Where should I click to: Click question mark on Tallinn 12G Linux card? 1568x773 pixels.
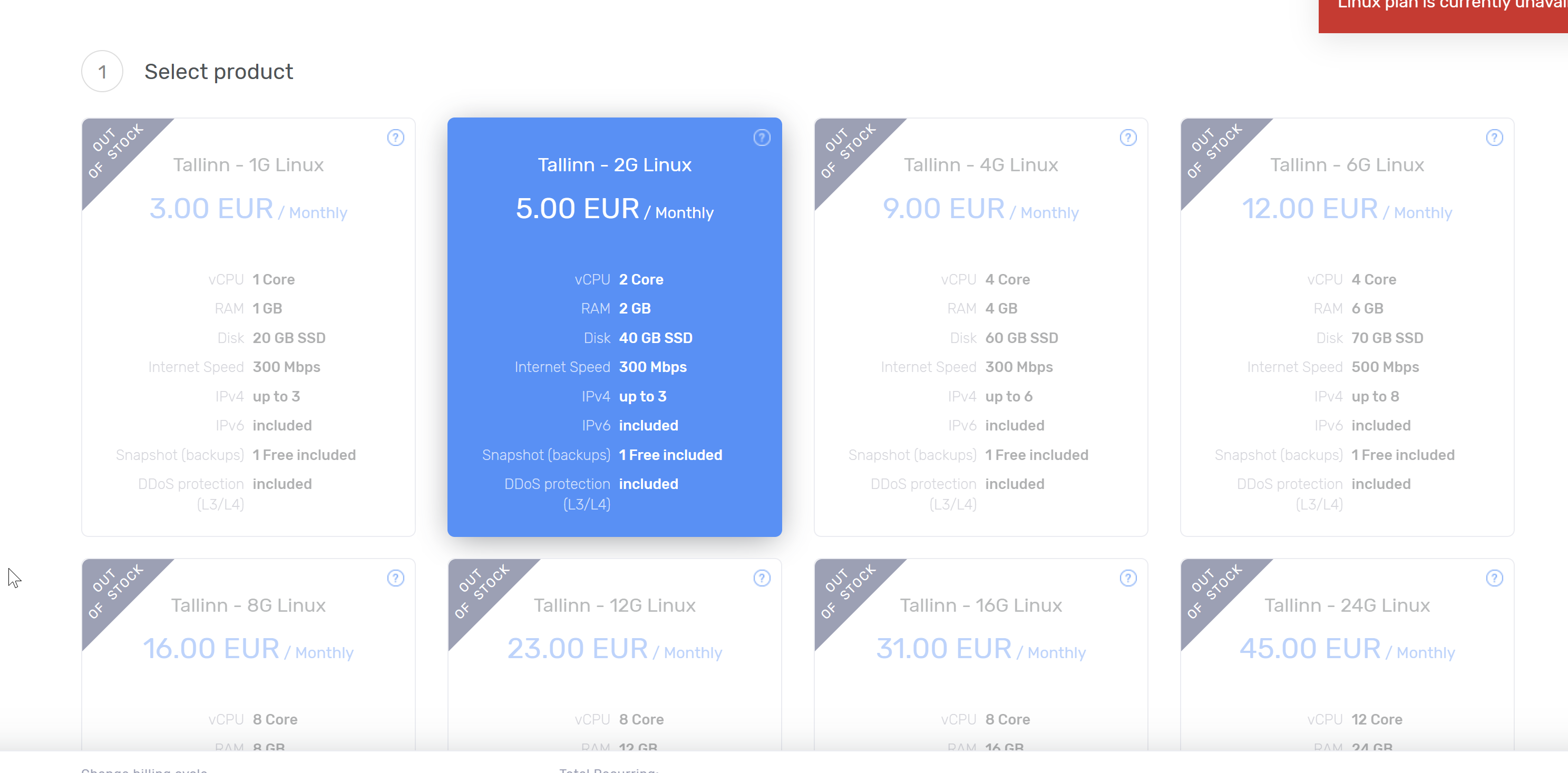point(762,578)
